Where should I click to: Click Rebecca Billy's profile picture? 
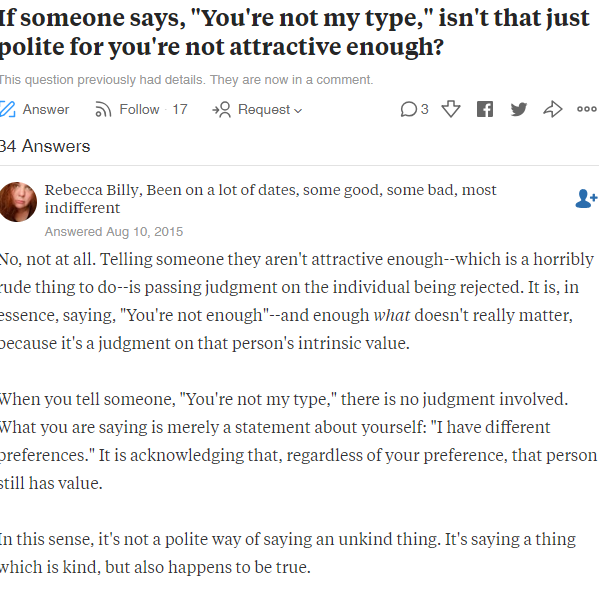point(18,200)
